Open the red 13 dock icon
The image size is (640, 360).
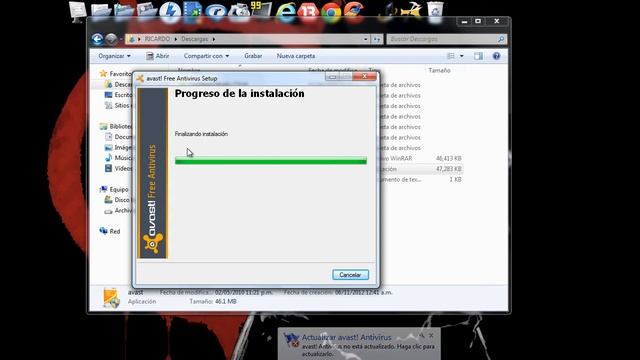308,11
